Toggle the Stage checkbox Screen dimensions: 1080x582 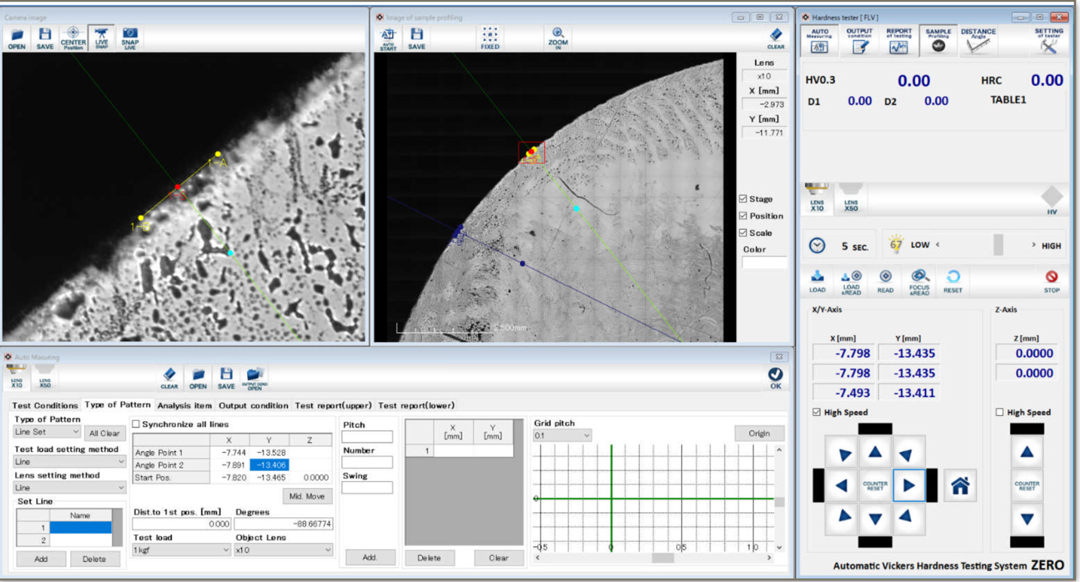point(742,198)
